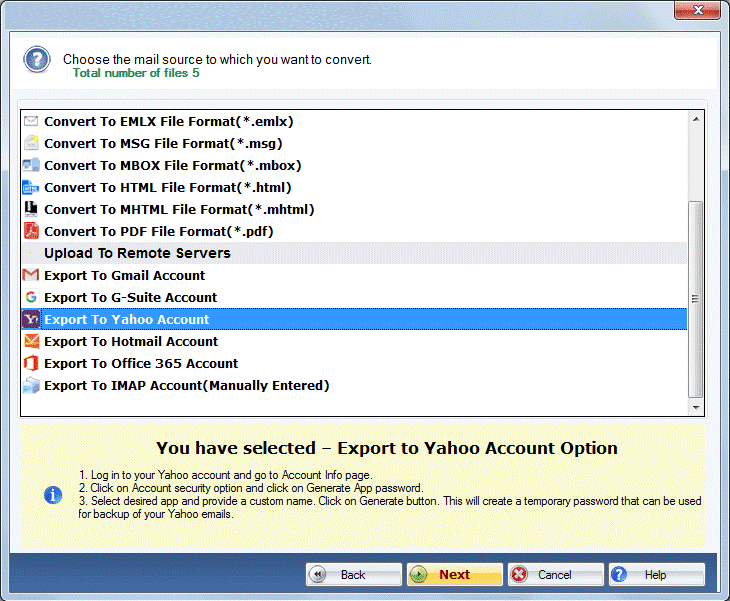Click the blue info icon in yellow panel
Image resolution: width=730 pixels, height=601 pixels.
pyautogui.click(x=53, y=495)
